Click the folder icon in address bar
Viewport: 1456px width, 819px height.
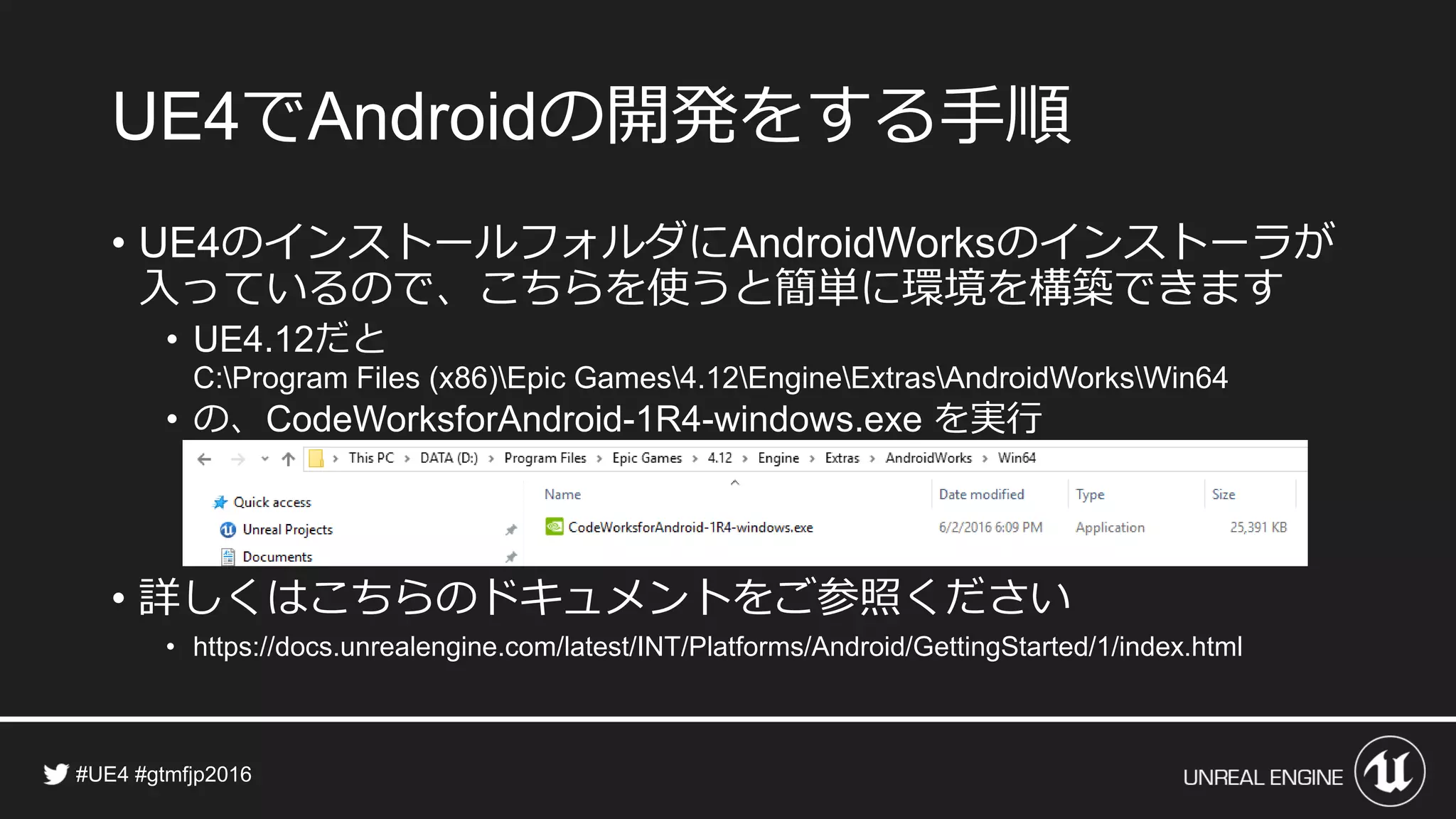coord(316,459)
